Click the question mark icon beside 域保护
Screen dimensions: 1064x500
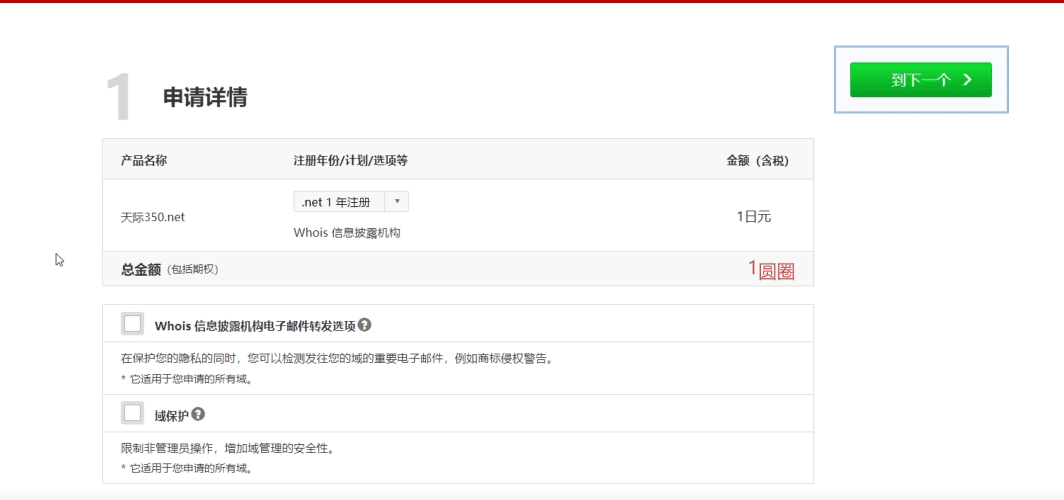pos(198,414)
